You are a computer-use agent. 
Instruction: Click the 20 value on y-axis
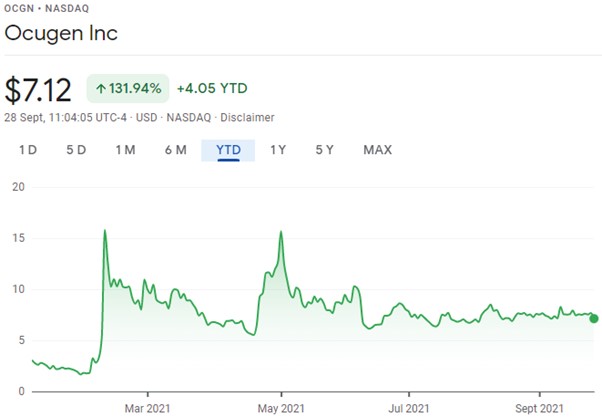tap(18, 187)
